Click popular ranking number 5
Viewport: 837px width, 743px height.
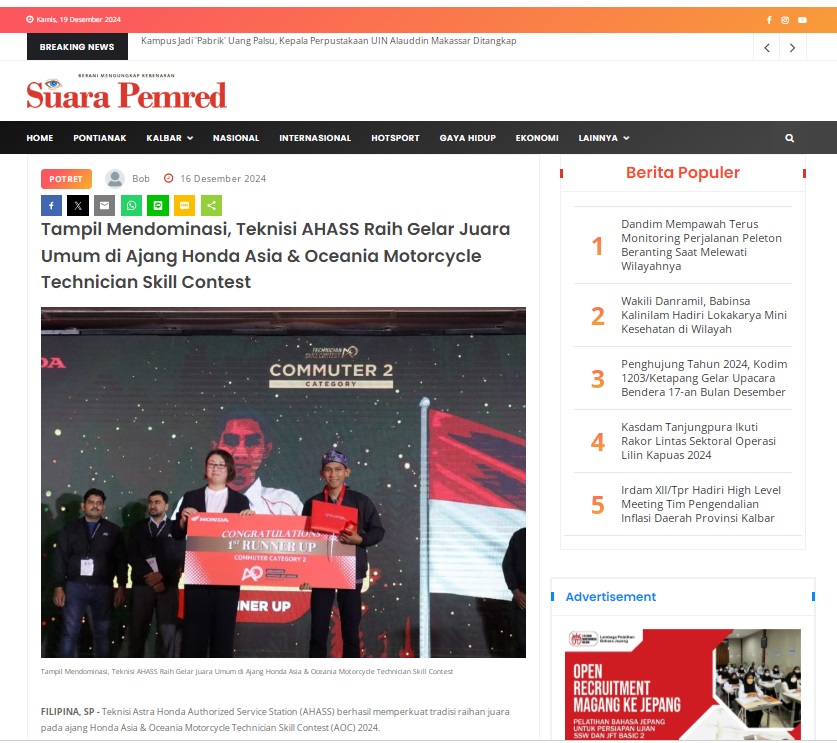coord(598,505)
